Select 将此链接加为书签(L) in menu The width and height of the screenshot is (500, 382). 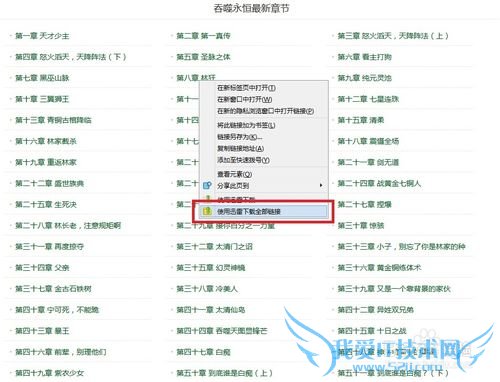click(x=246, y=125)
